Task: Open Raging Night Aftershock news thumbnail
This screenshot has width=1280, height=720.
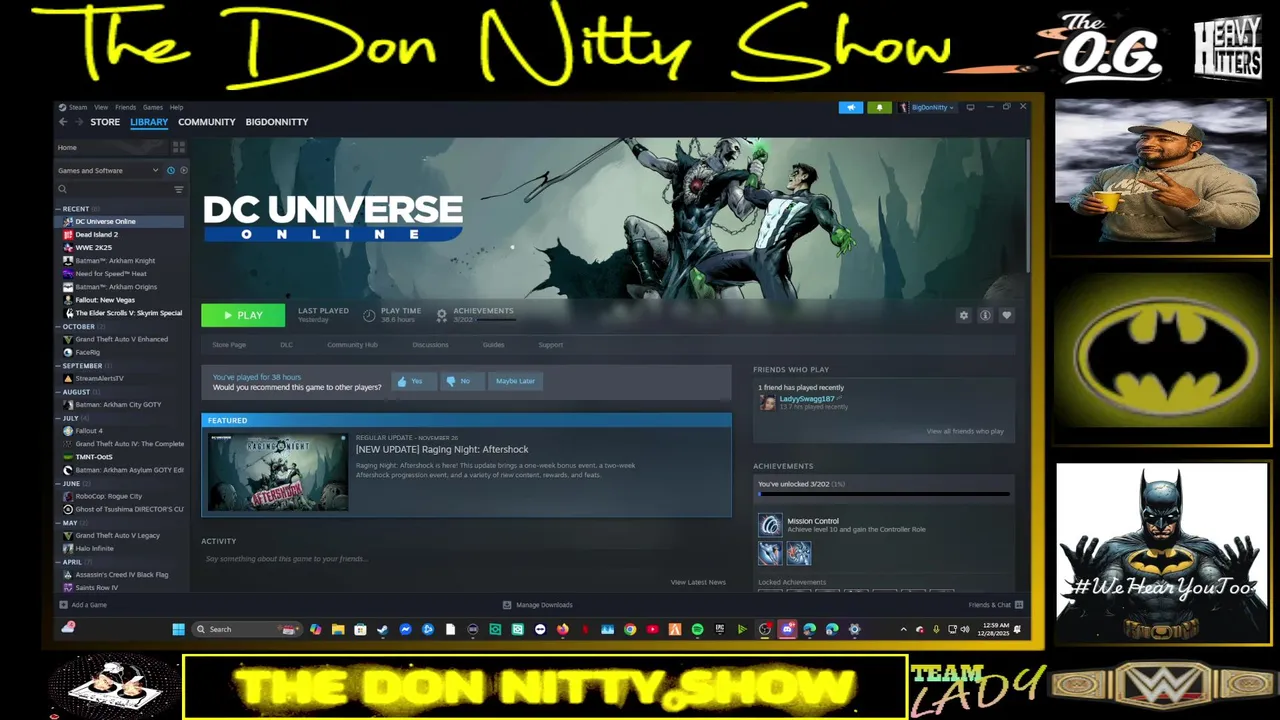Action: coord(278,472)
